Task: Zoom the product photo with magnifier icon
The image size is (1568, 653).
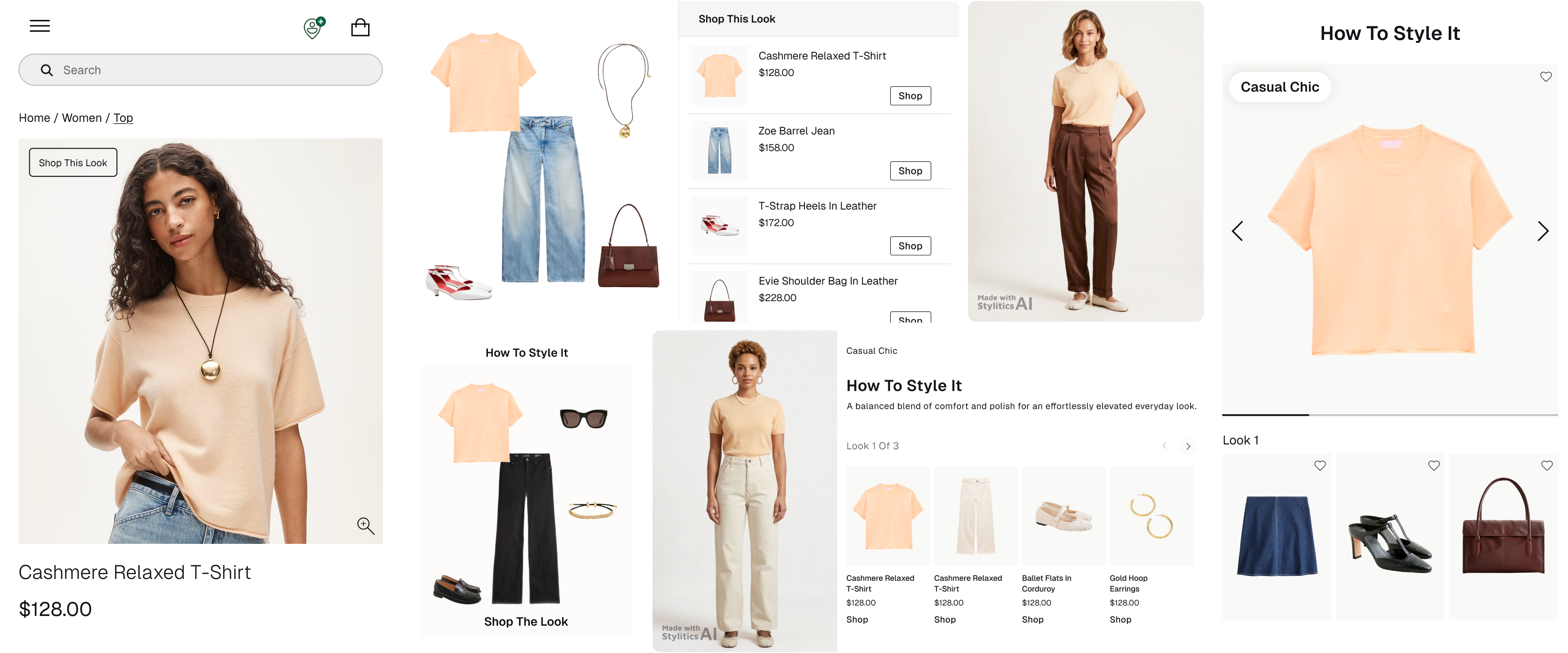Action: [x=365, y=526]
